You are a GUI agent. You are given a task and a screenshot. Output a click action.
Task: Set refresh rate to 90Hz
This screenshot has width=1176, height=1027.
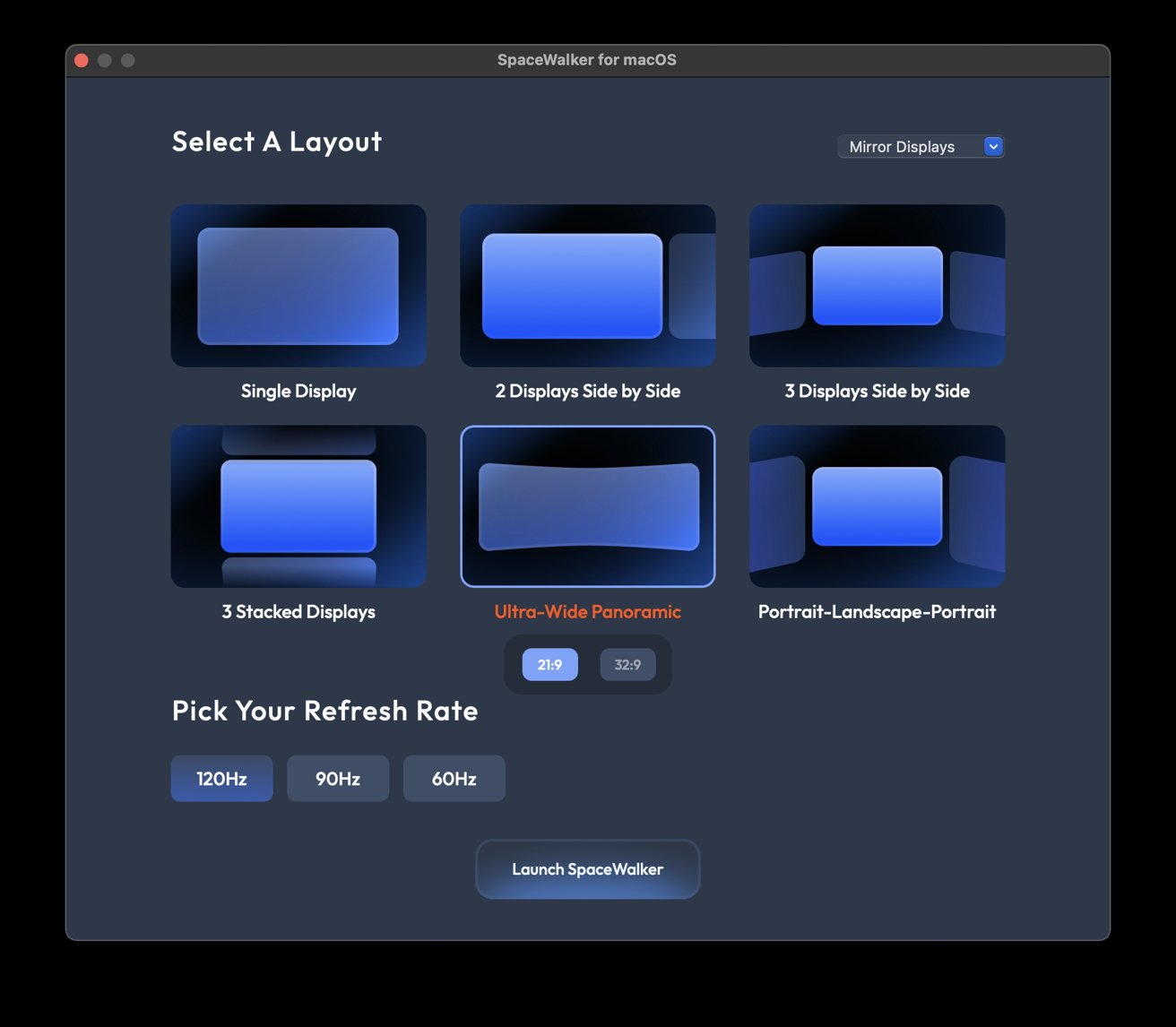coord(338,778)
